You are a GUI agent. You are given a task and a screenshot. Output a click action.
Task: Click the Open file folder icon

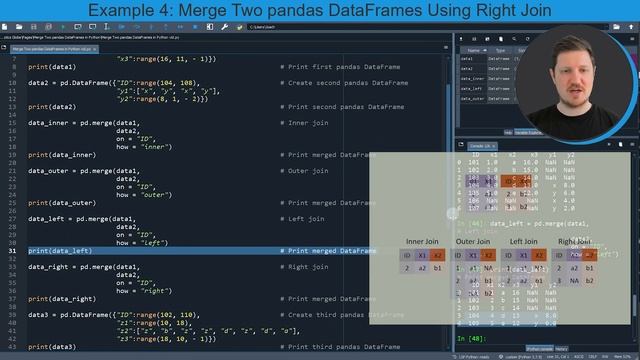[19, 27]
